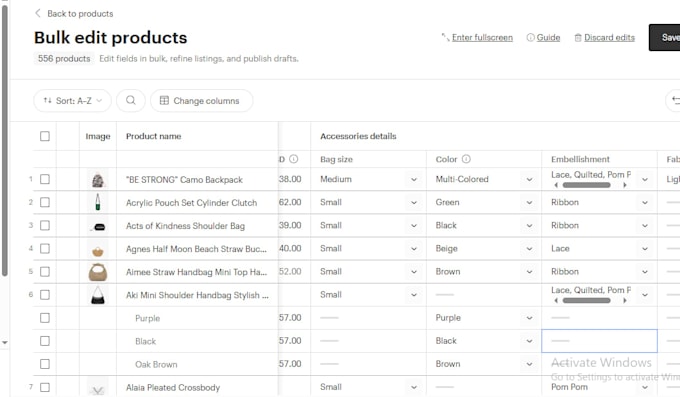
Task: Select the Aimee Straw Handbag checkbox
Action: tap(45, 272)
